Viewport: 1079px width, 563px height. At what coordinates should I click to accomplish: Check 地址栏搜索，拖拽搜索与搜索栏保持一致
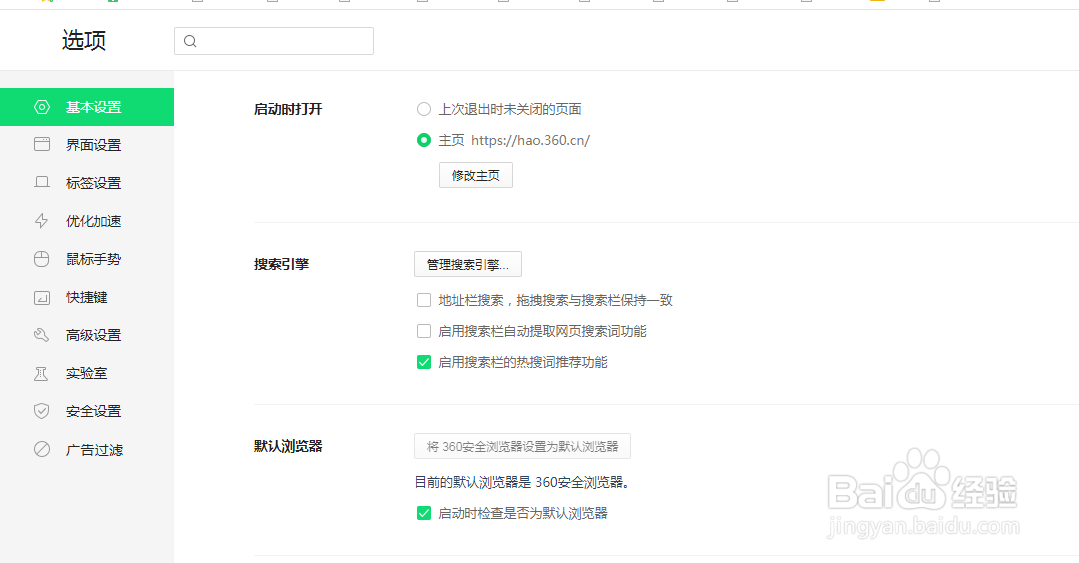click(x=424, y=300)
